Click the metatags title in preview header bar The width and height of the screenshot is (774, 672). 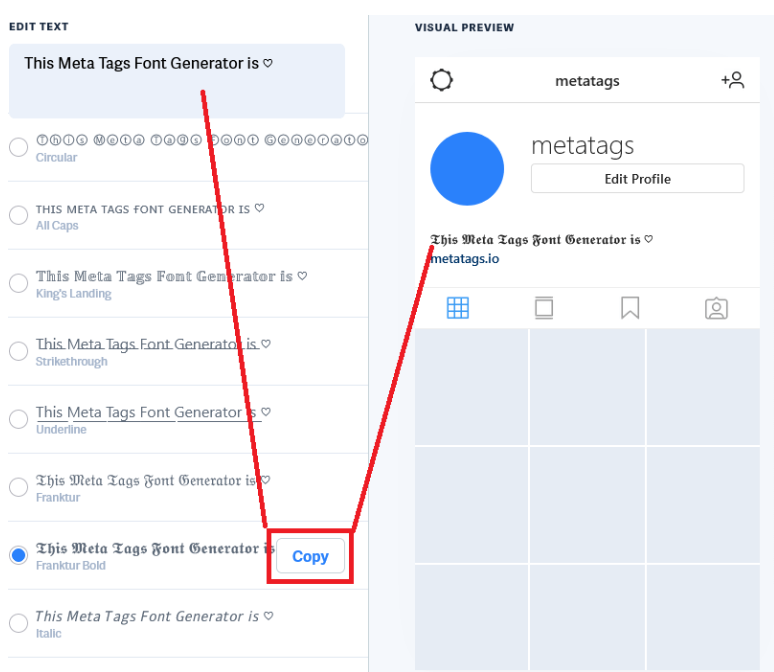click(587, 81)
